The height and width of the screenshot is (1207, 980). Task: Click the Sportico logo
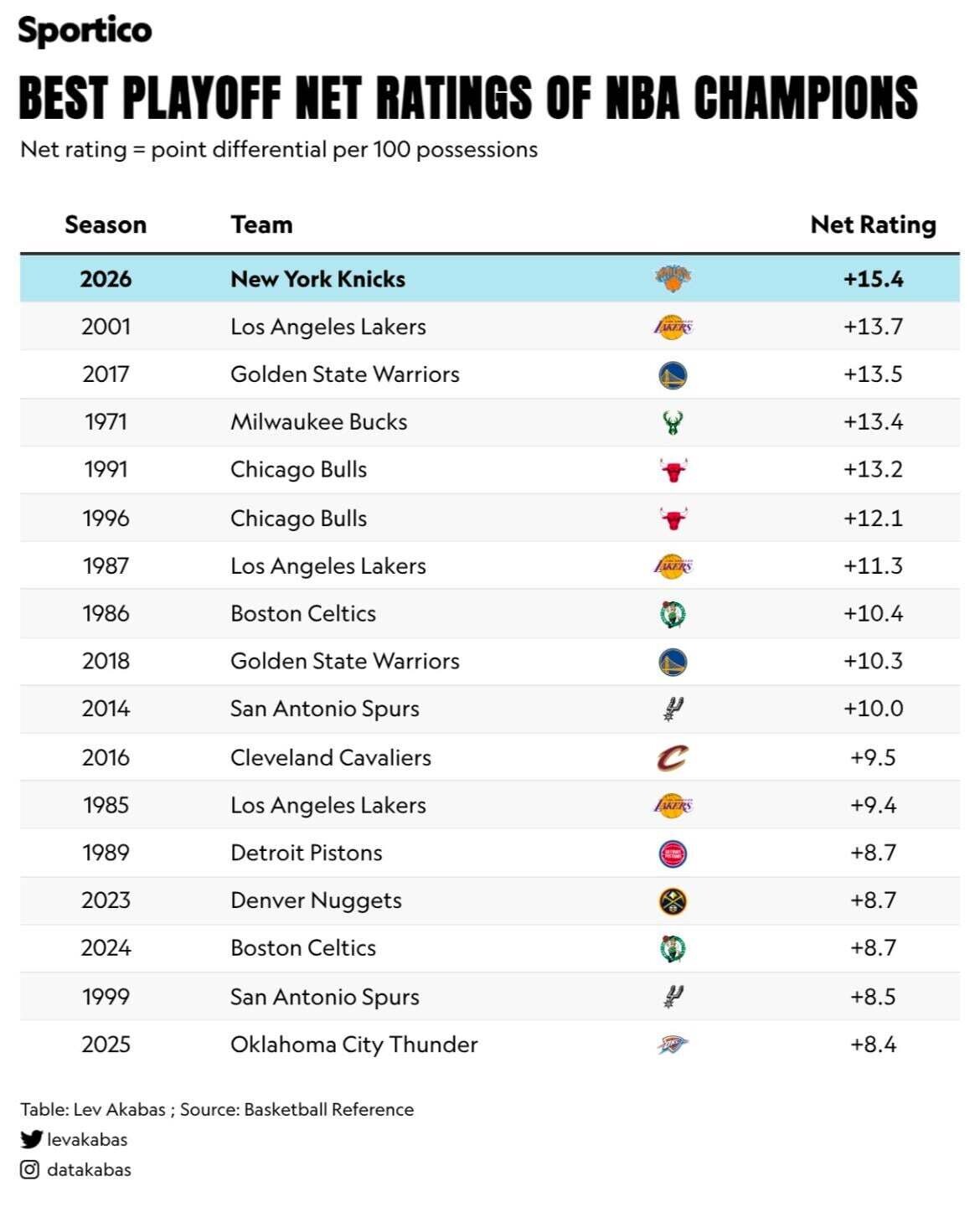tap(85, 31)
